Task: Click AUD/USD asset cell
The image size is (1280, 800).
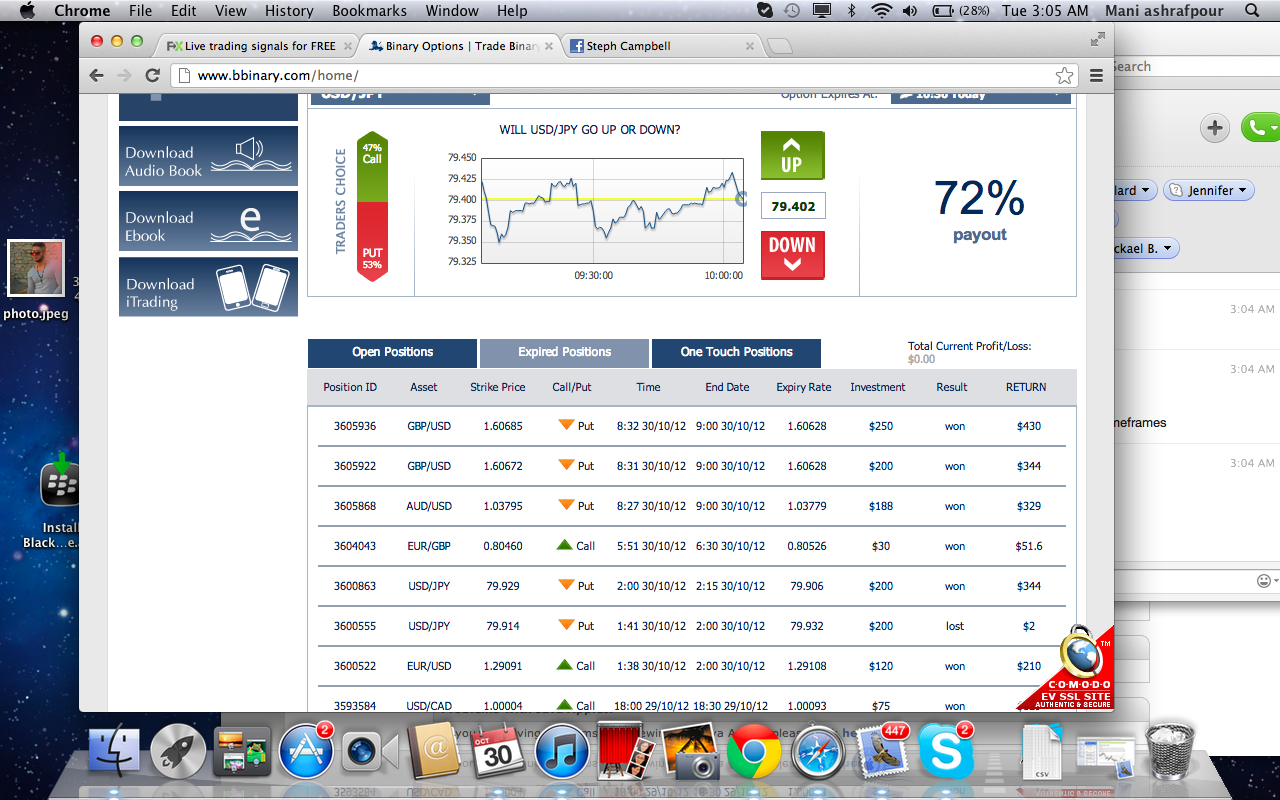Action: (x=429, y=506)
